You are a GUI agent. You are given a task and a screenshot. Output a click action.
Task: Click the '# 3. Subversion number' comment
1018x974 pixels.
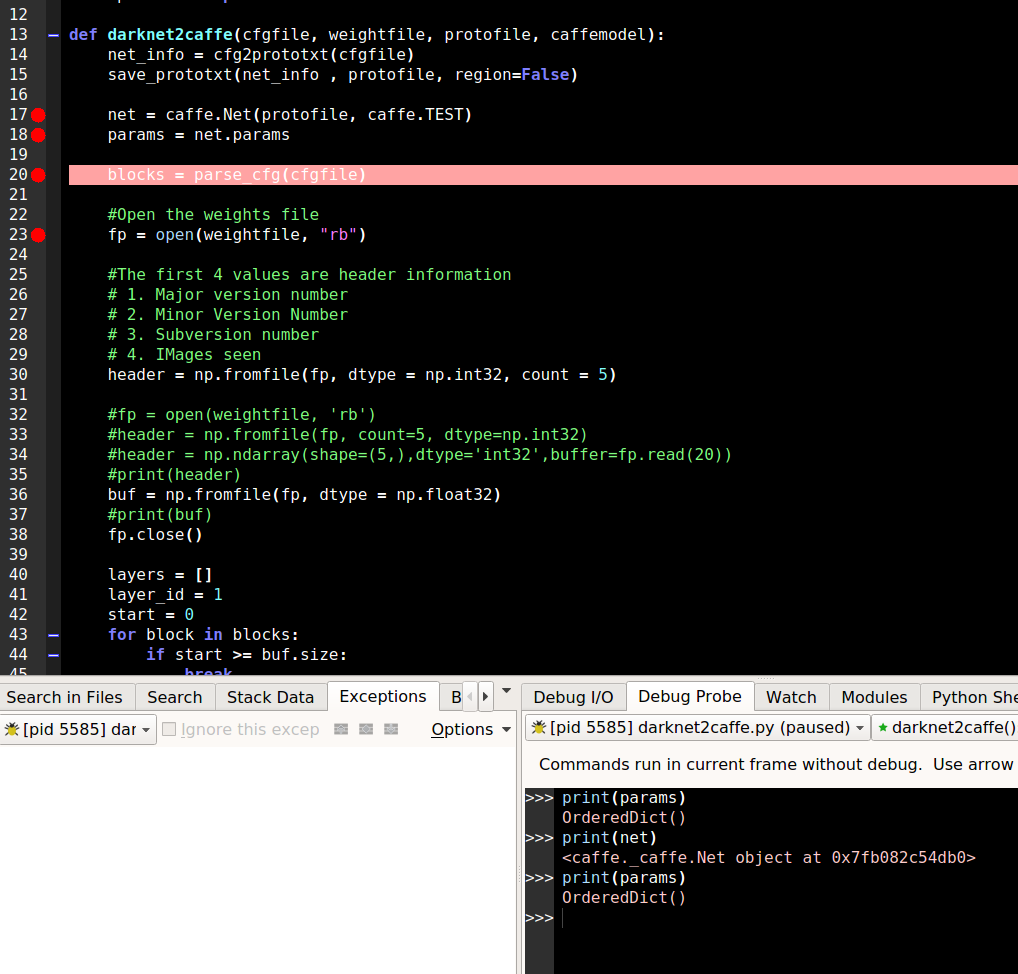coord(213,335)
